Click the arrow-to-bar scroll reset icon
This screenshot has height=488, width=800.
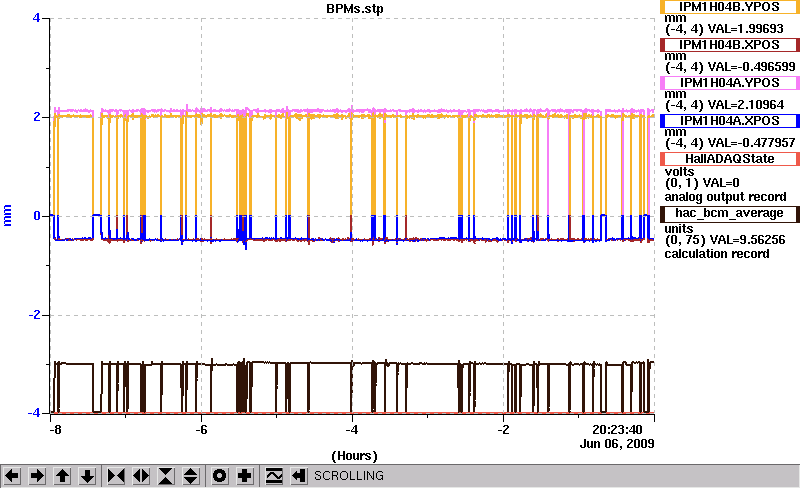[298, 476]
